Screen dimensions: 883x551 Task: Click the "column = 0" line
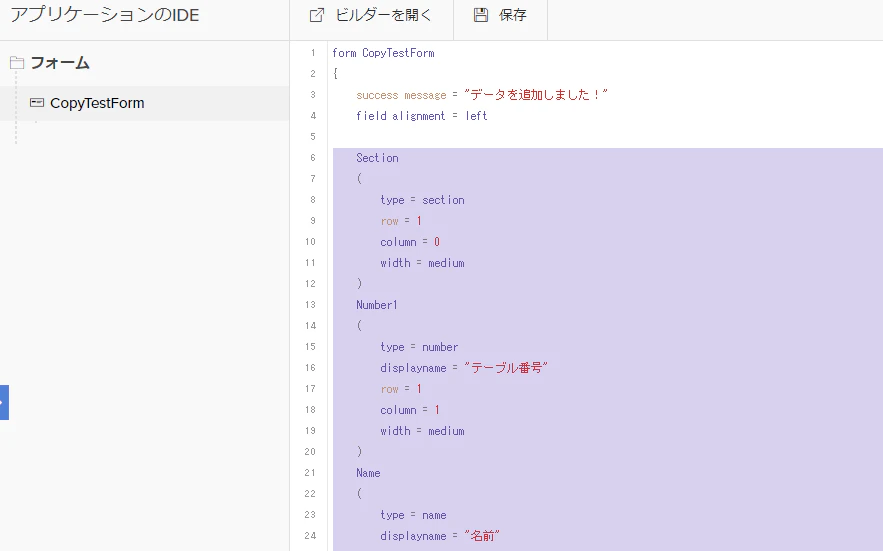[410, 242]
